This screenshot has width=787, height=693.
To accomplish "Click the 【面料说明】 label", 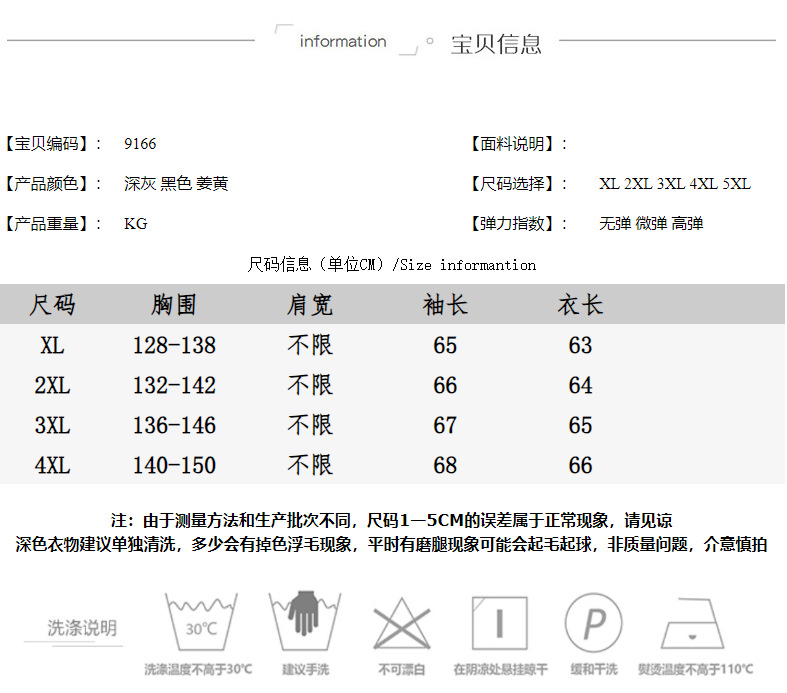I will point(512,144).
